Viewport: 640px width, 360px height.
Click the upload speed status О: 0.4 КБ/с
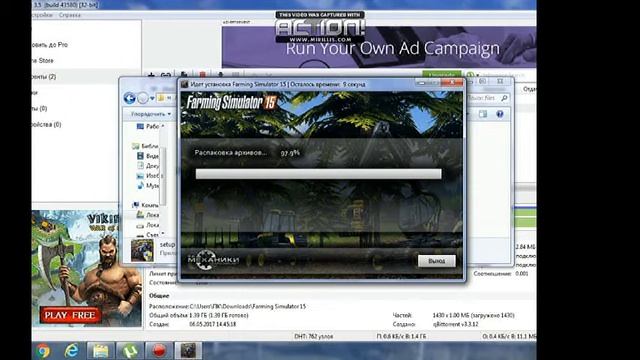[509, 336]
